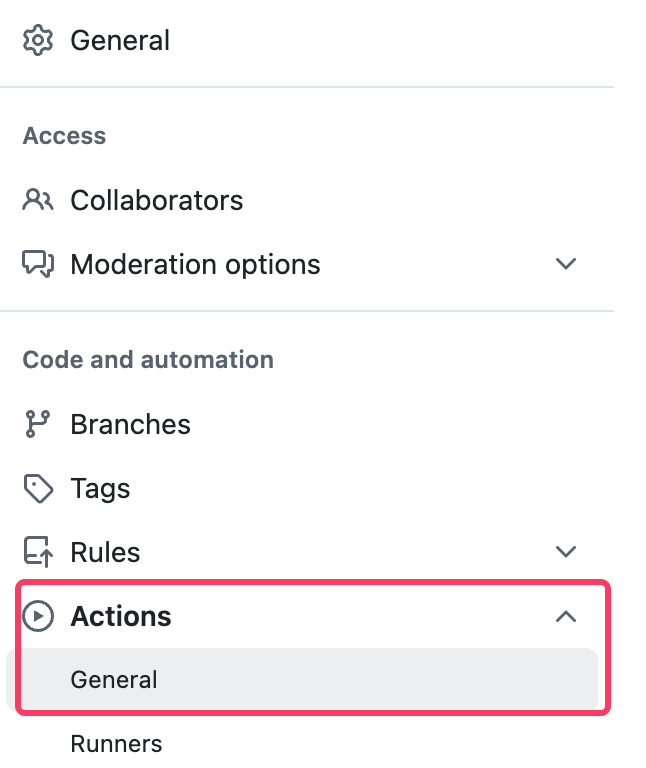Image resolution: width=646 pixels, height=768 pixels.
Task: Click the Tags label icon
Action: coord(38,488)
